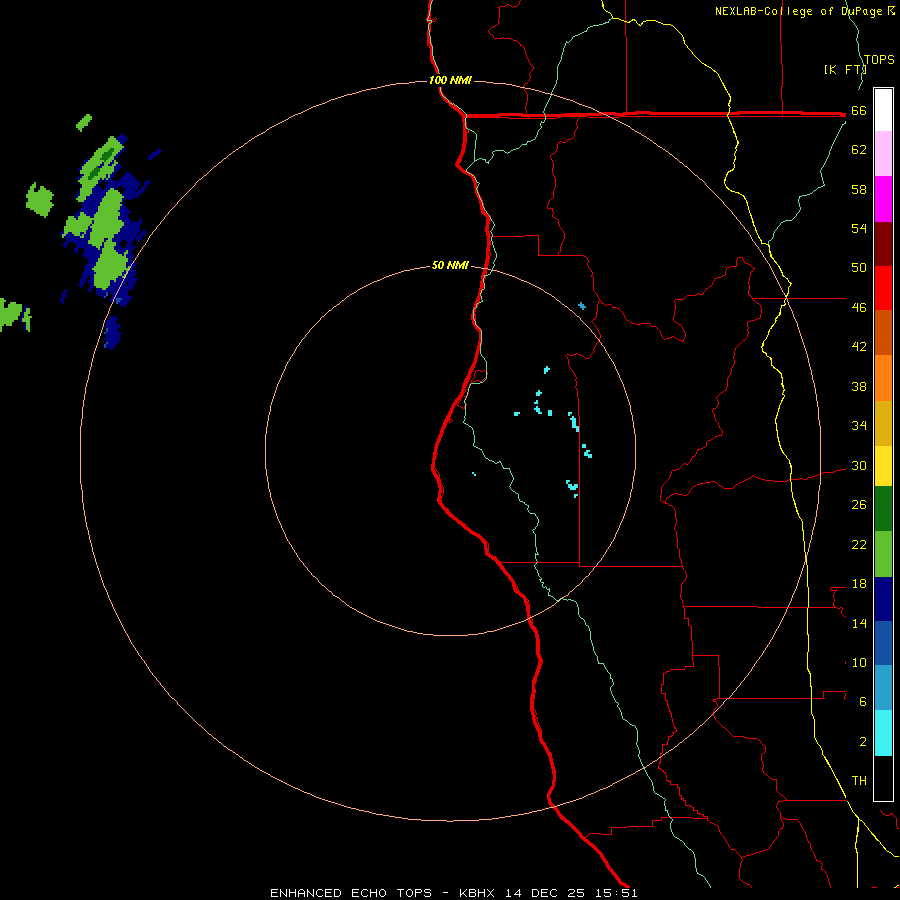
Task: Pick the light green legend swatch below 26
Action: [x=883, y=554]
